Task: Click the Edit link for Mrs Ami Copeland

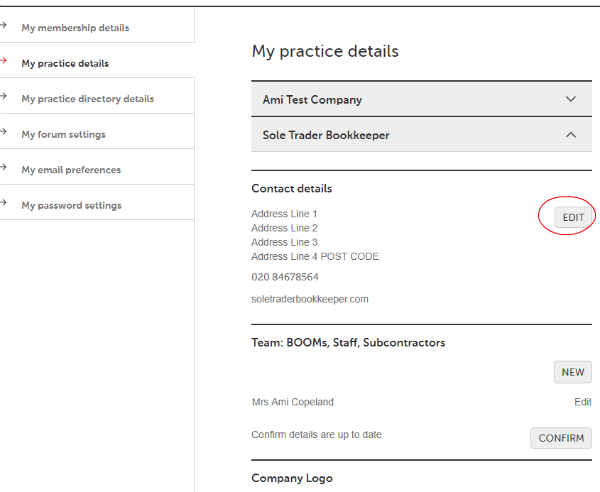Action: [582, 402]
